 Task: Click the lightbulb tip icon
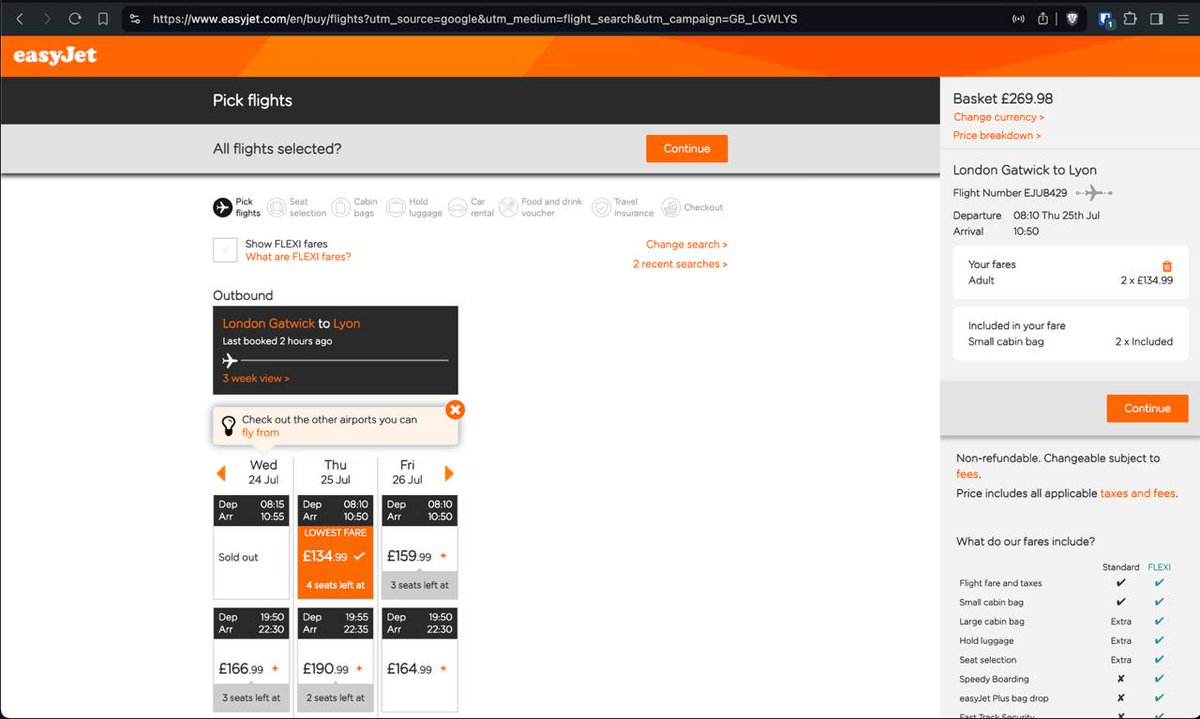(x=229, y=426)
